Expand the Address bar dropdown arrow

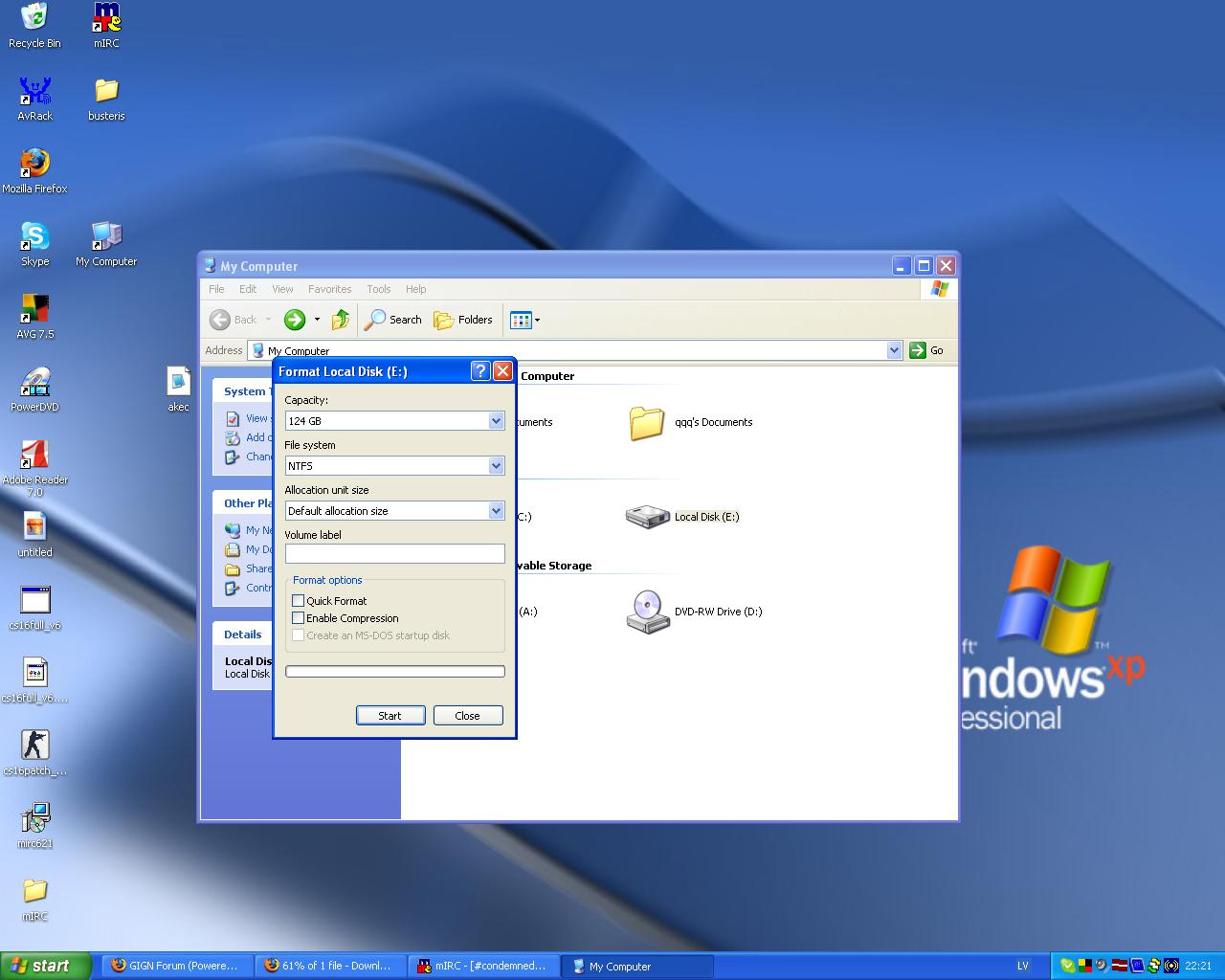point(894,350)
